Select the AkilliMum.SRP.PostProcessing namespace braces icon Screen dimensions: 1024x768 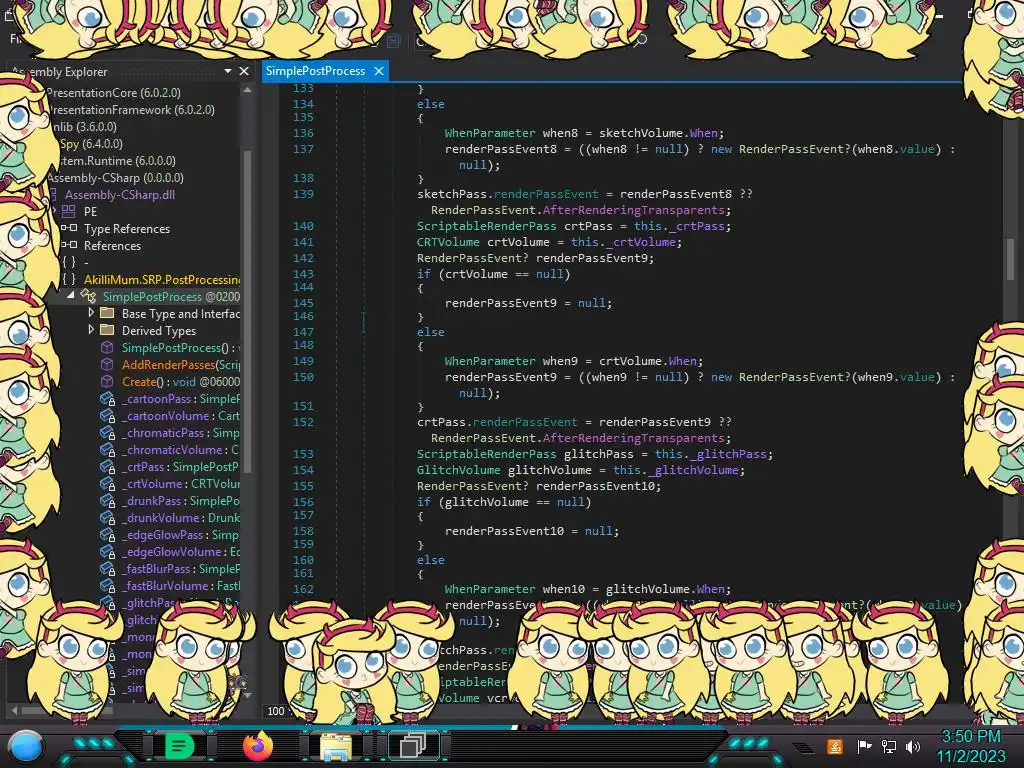69,280
